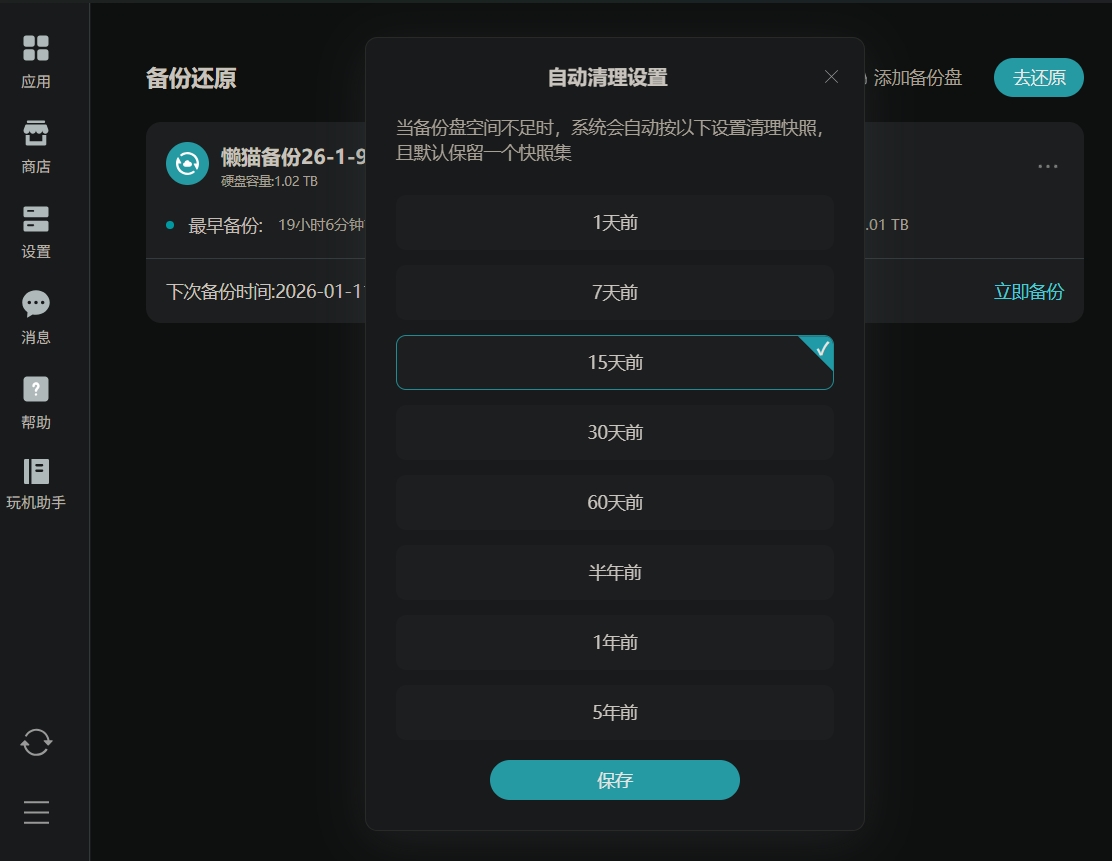Click the backup disk circular icon

click(x=187, y=164)
